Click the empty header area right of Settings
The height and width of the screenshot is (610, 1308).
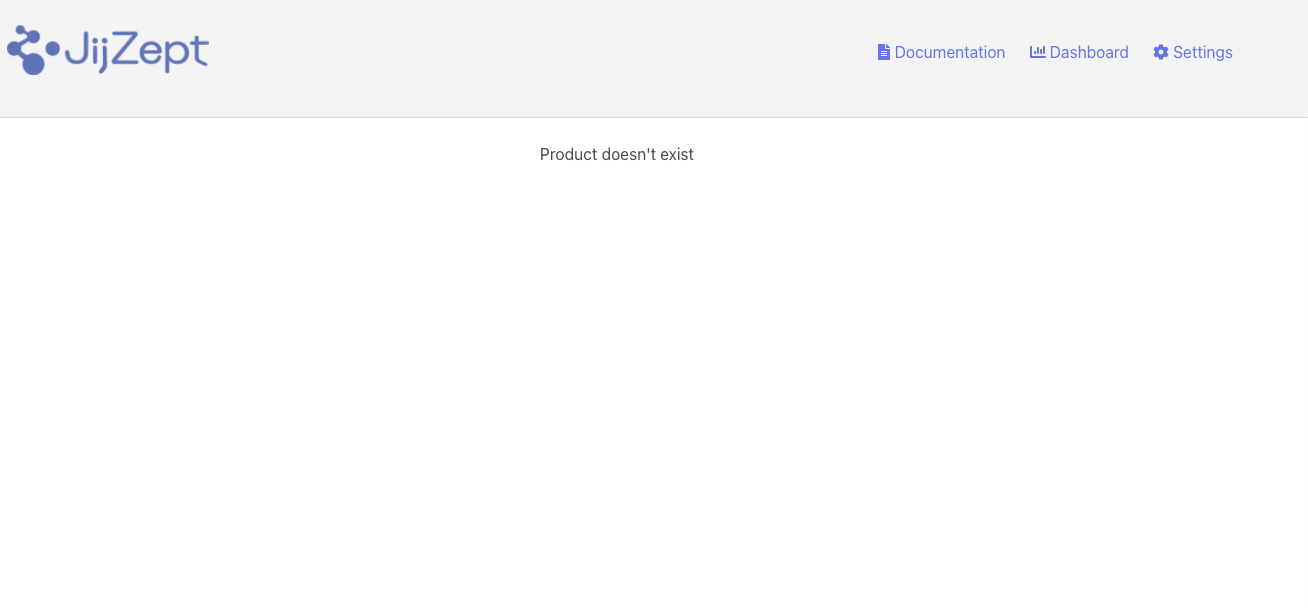(1272, 58)
